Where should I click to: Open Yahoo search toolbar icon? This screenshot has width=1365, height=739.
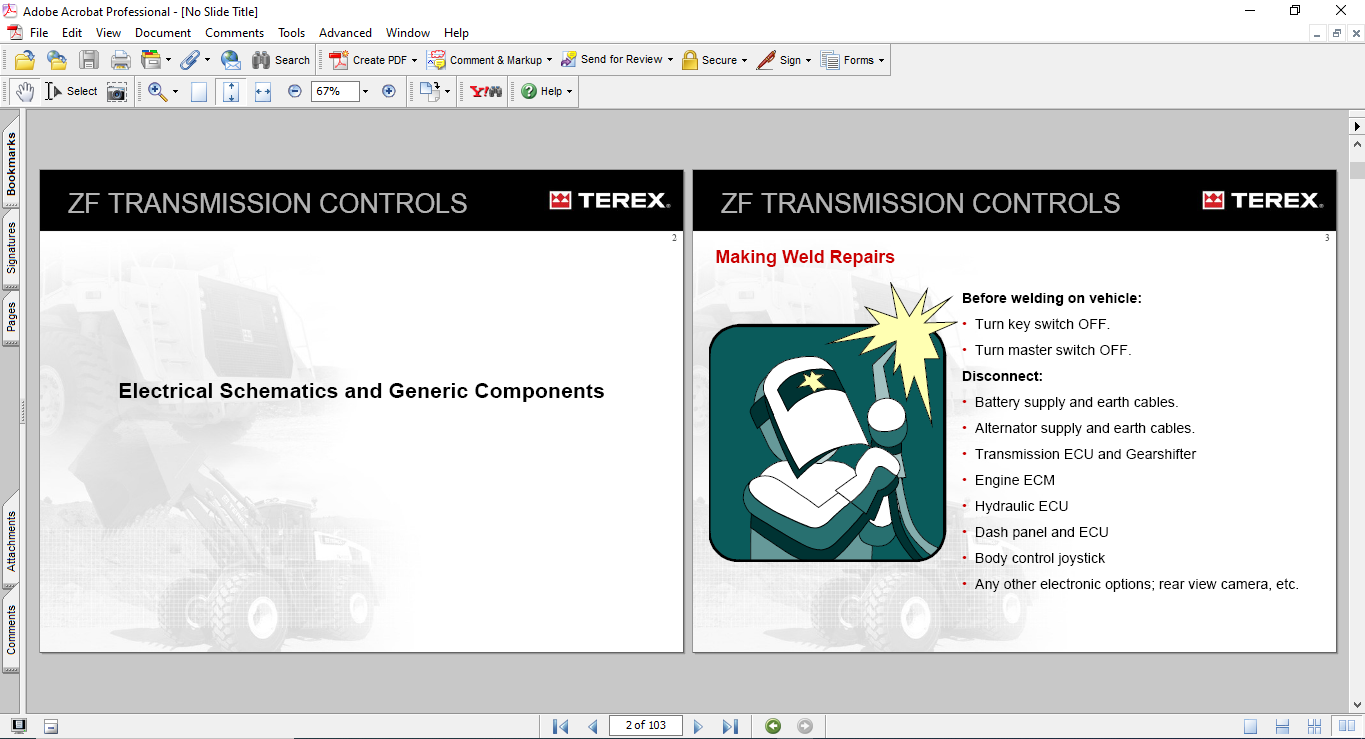(x=486, y=91)
